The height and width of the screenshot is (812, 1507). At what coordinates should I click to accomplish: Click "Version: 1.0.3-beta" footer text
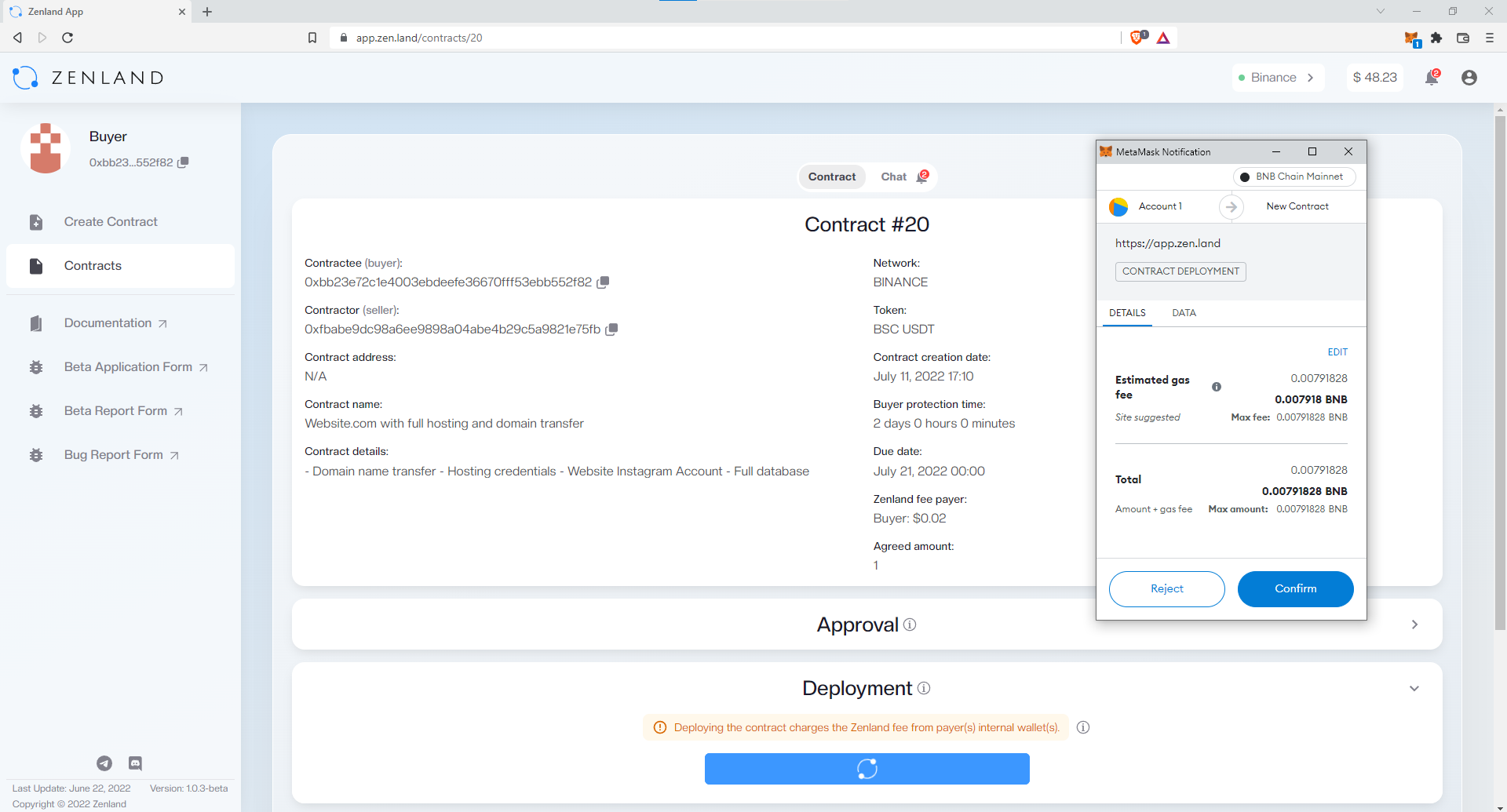coord(189,788)
